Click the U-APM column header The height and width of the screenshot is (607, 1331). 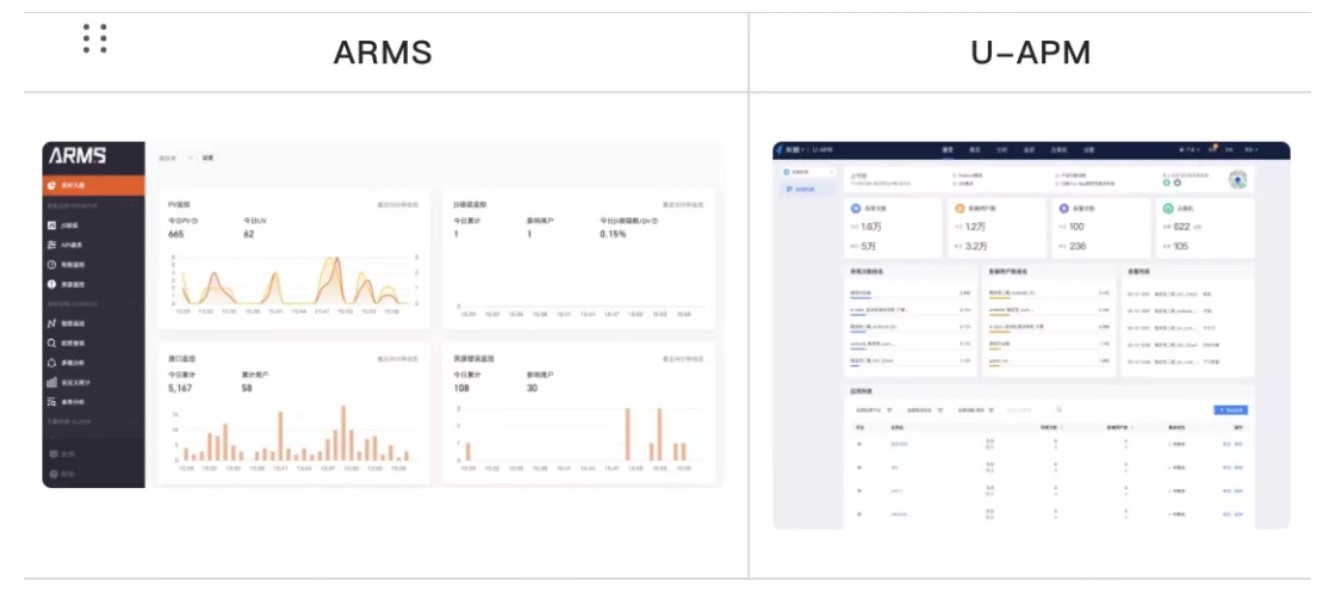pos(1030,52)
